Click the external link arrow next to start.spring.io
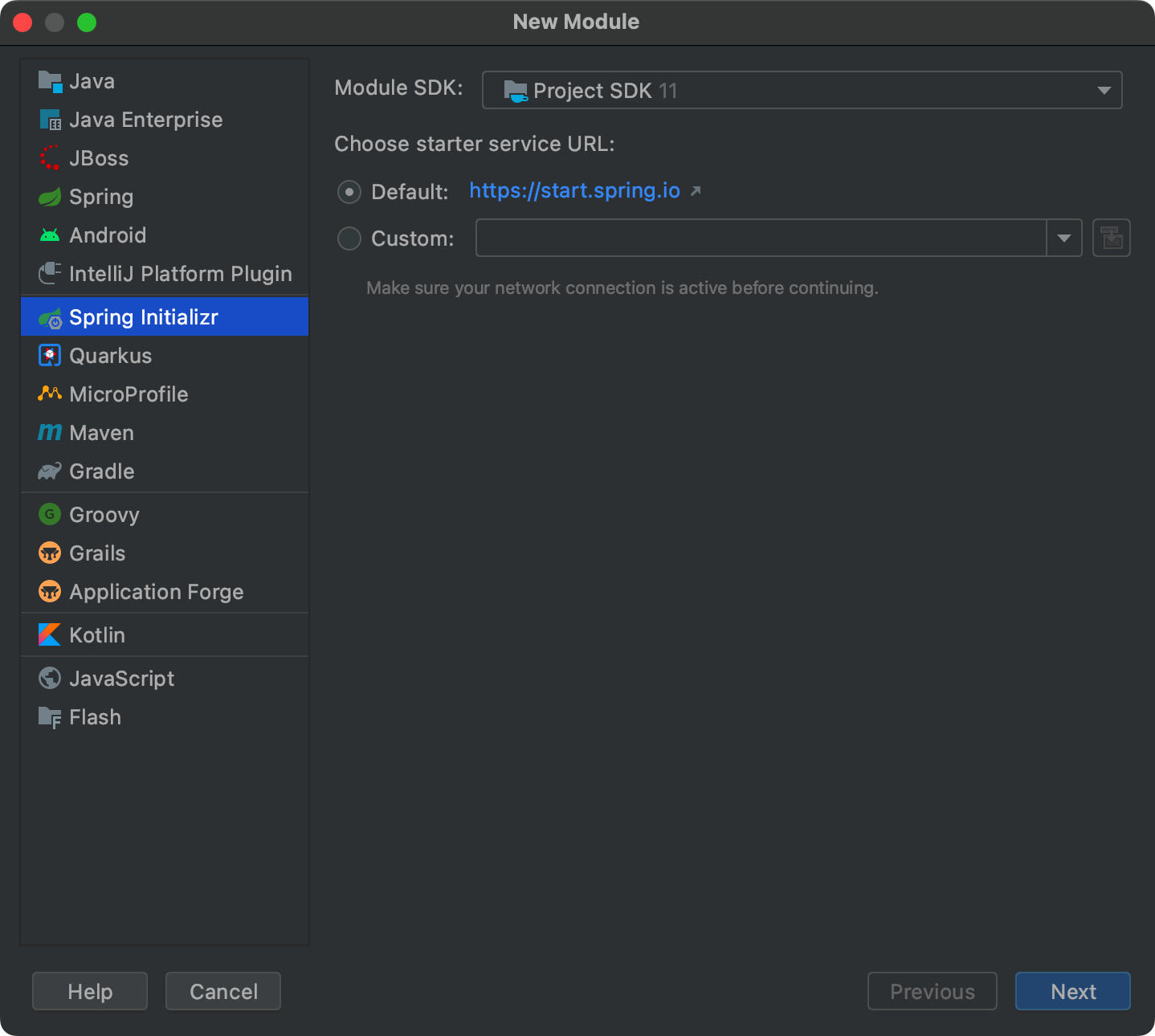The image size is (1155, 1036). (x=696, y=191)
